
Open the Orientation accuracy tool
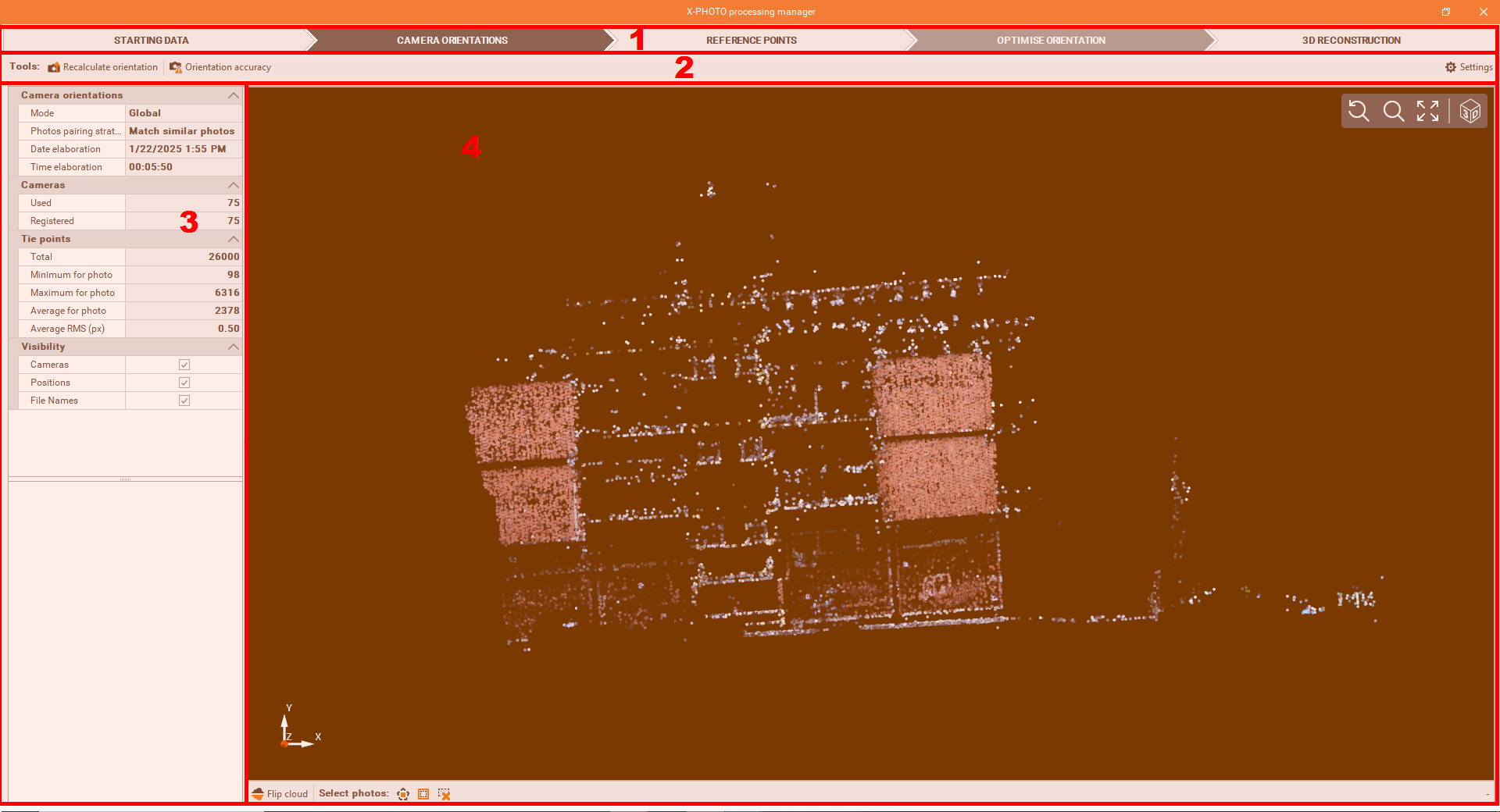[x=220, y=67]
